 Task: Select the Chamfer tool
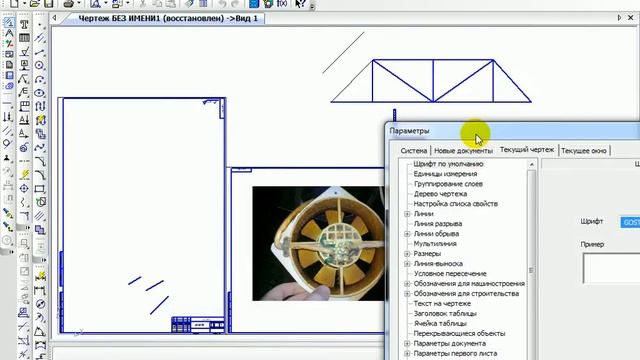pyautogui.click(x=40, y=162)
